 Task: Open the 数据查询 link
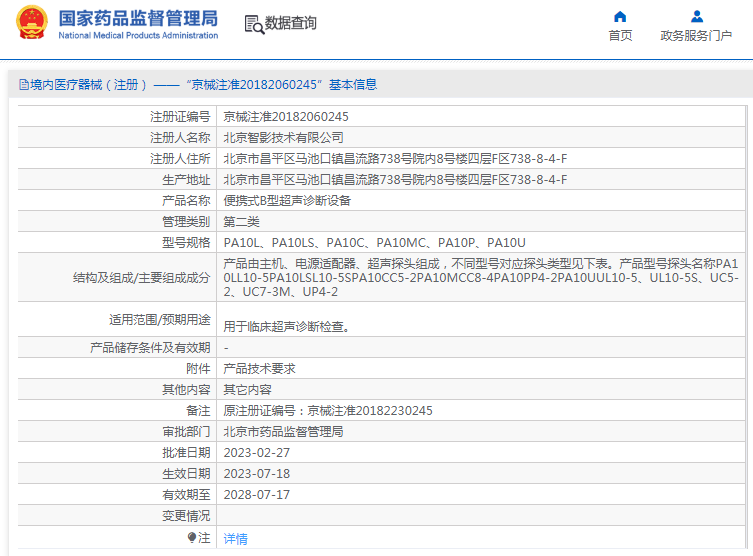[291, 23]
